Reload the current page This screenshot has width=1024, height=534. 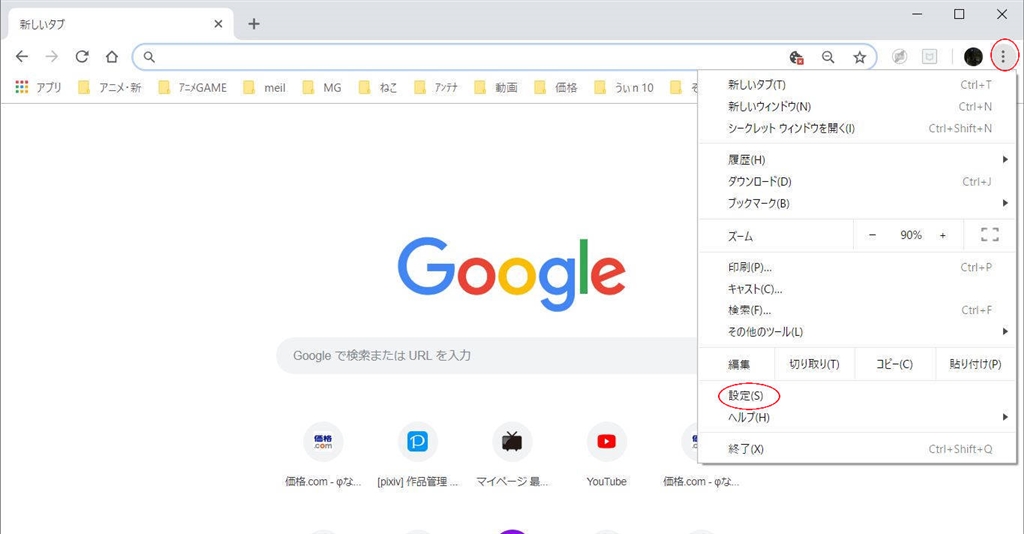(x=82, y=57)
